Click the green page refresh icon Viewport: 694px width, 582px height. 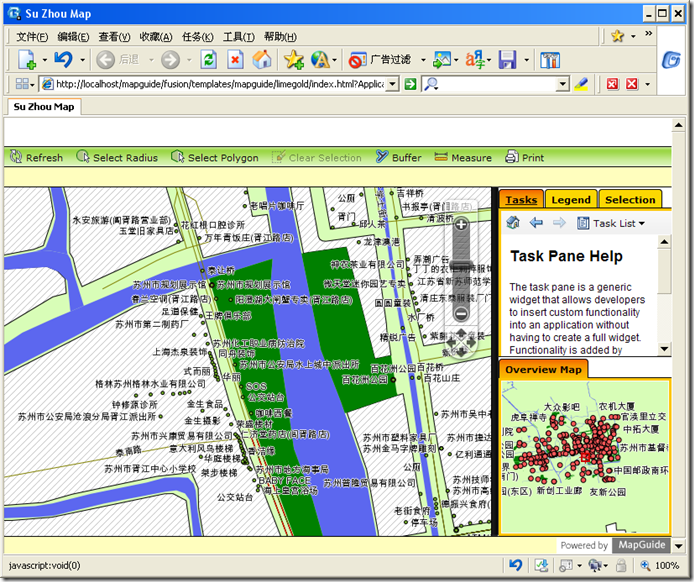point(208,60)
